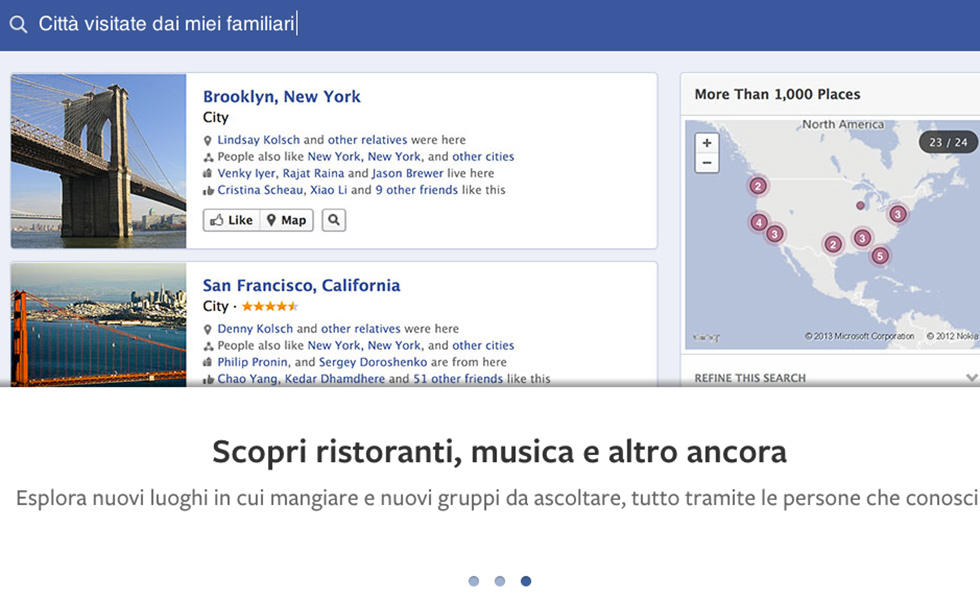Screen dimensions: 980x600
Task: Click the search magnifier icon in top bar
Action: 18,24
